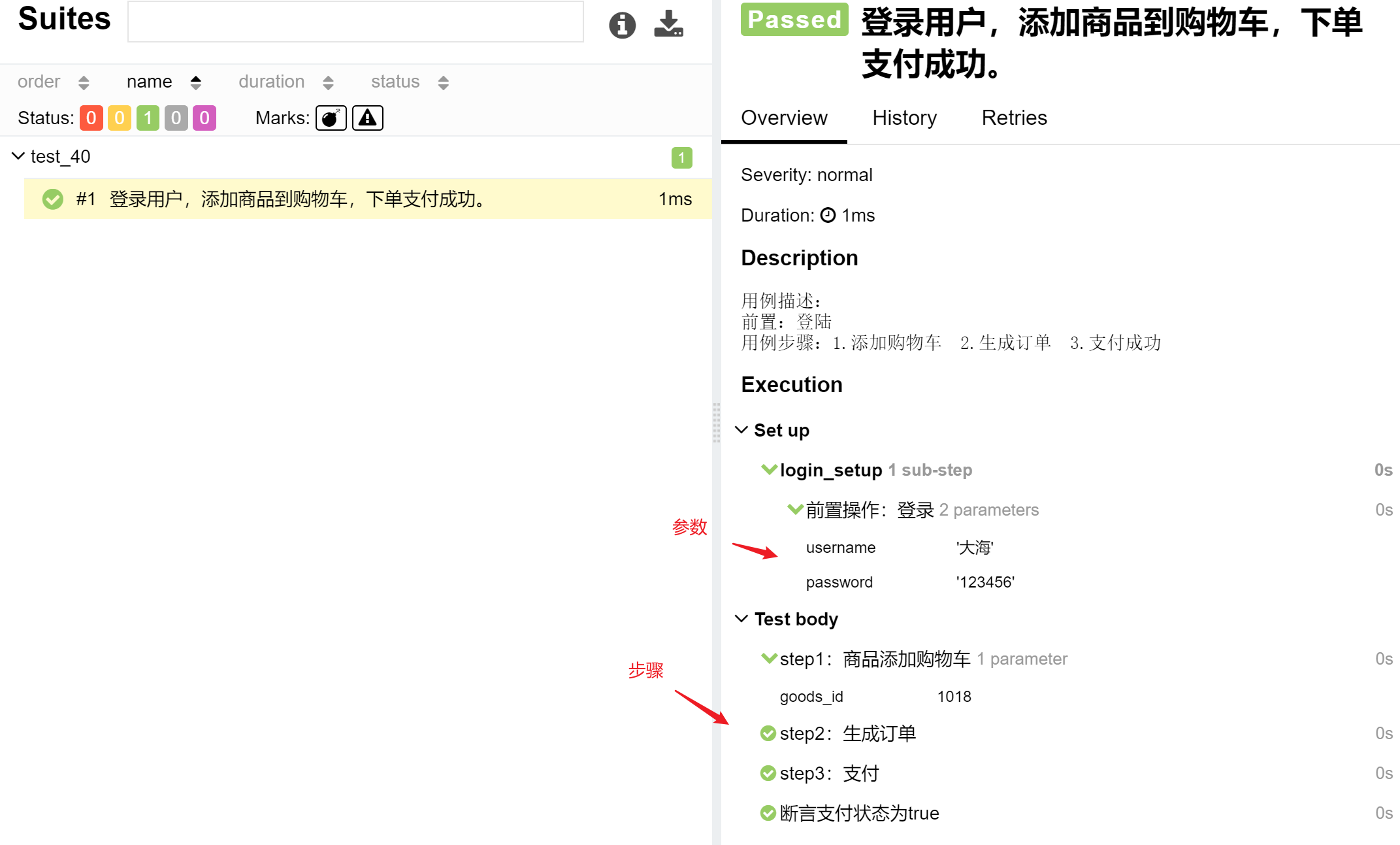Click the download CSV icon
The image size is (1400, 845).
pos(668,24)
